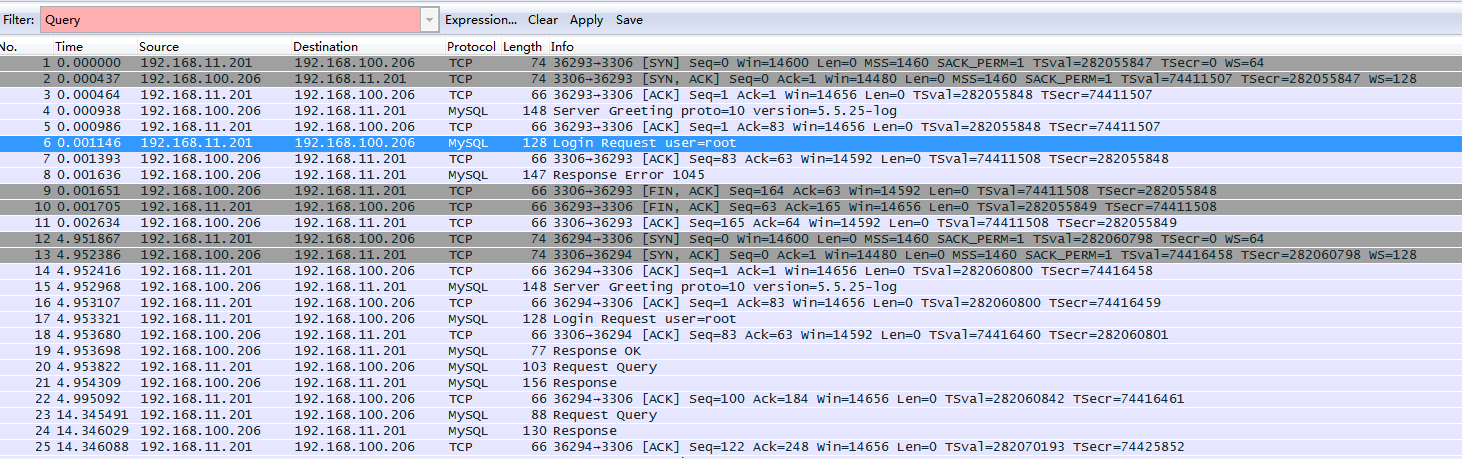This screenshot has width=1462, height=459.
Task: Select packet 2, SYN ACK at 0.000437
Action: [731, 79]
